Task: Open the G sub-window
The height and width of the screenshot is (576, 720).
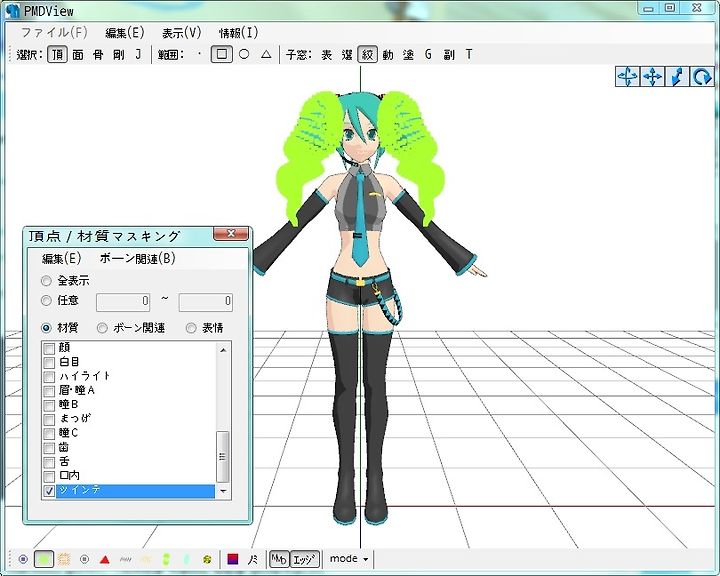Action: pyautogui.click(x=428, y=54)
